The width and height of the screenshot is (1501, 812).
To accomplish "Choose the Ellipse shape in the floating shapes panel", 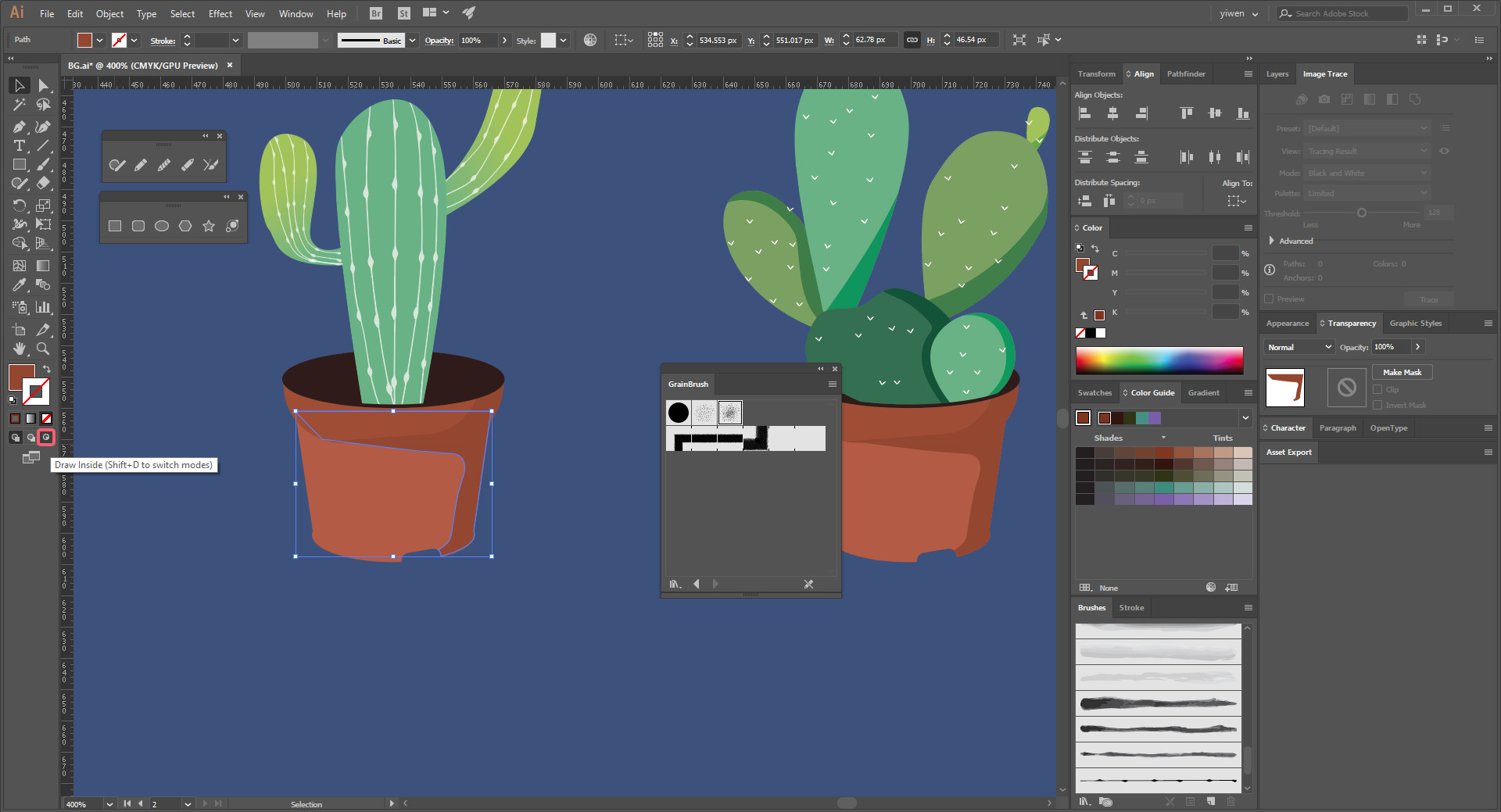I will 162,226.
